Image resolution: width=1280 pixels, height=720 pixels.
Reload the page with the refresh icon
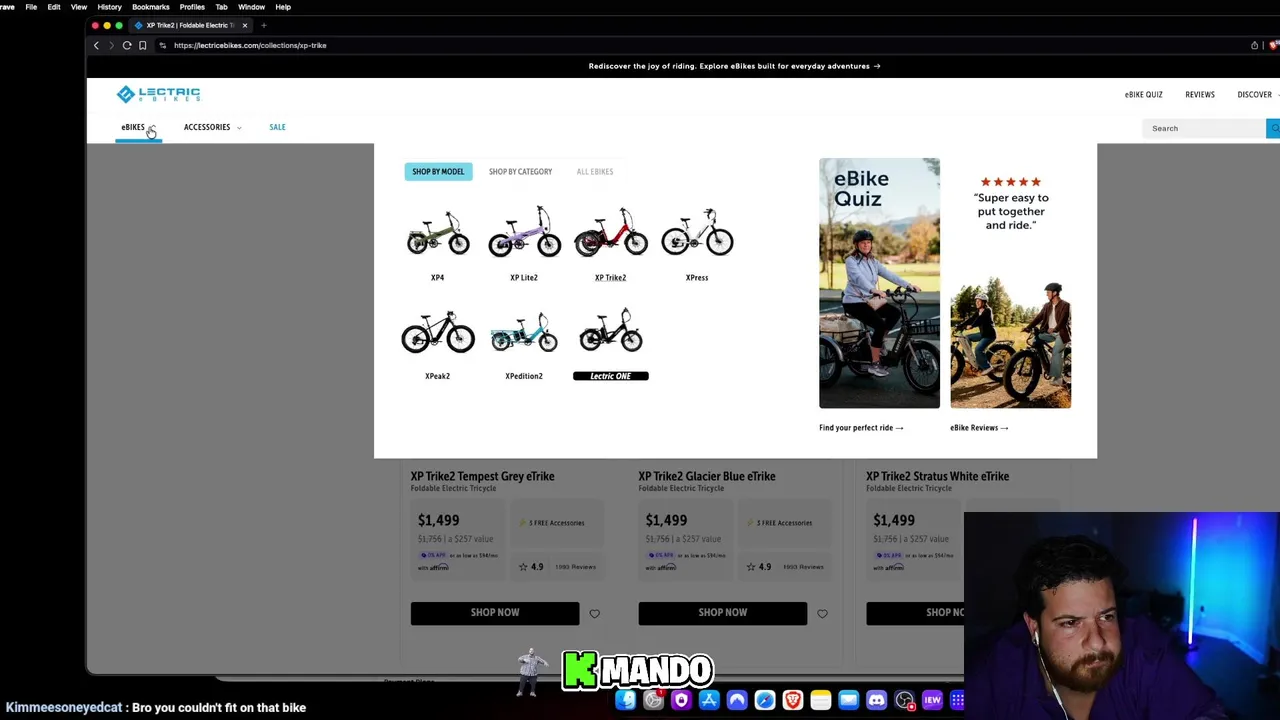click(x=127, y=45)
